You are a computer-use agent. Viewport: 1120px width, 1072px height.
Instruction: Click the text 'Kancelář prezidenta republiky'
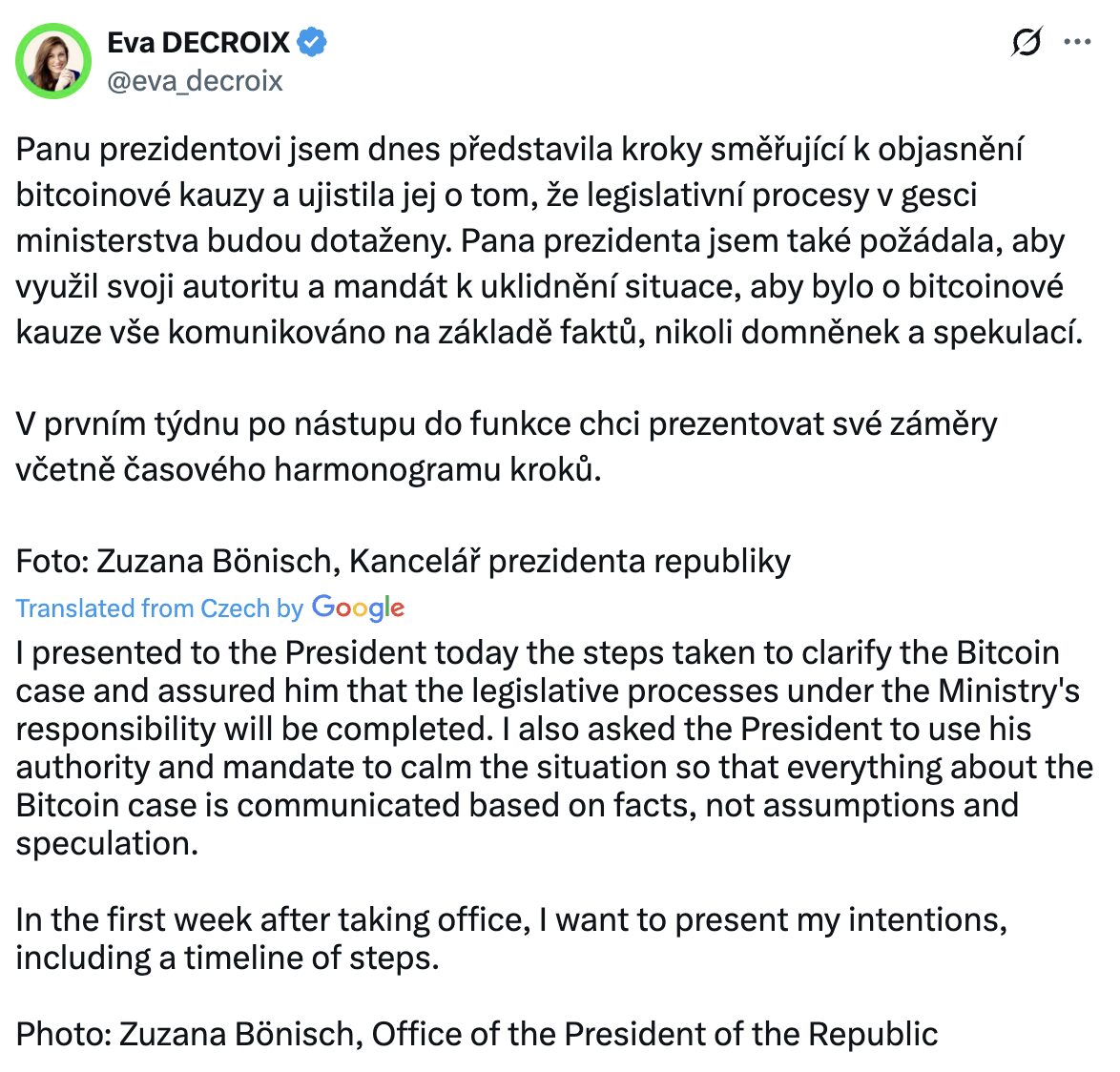coord(570,562)
